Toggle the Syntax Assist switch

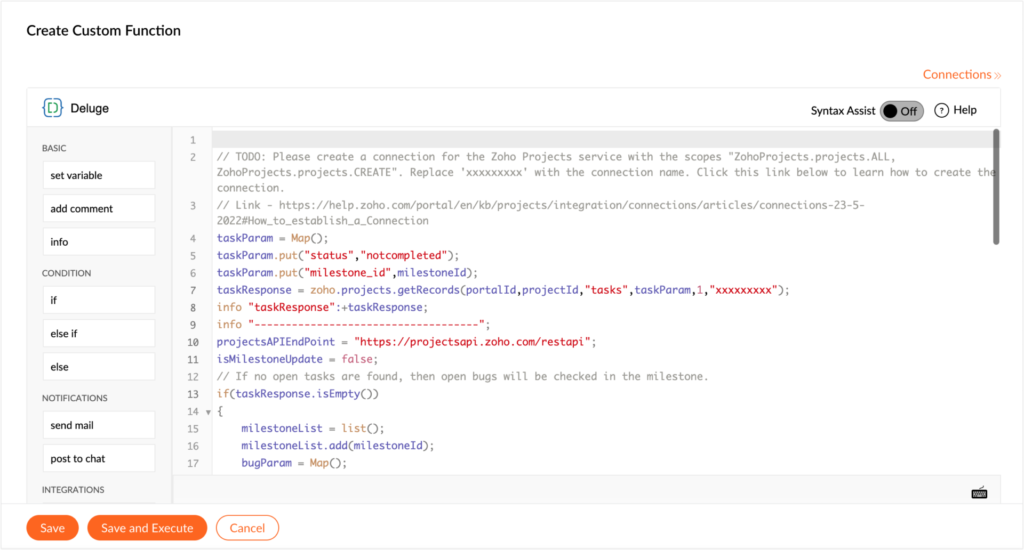(901, 111)
